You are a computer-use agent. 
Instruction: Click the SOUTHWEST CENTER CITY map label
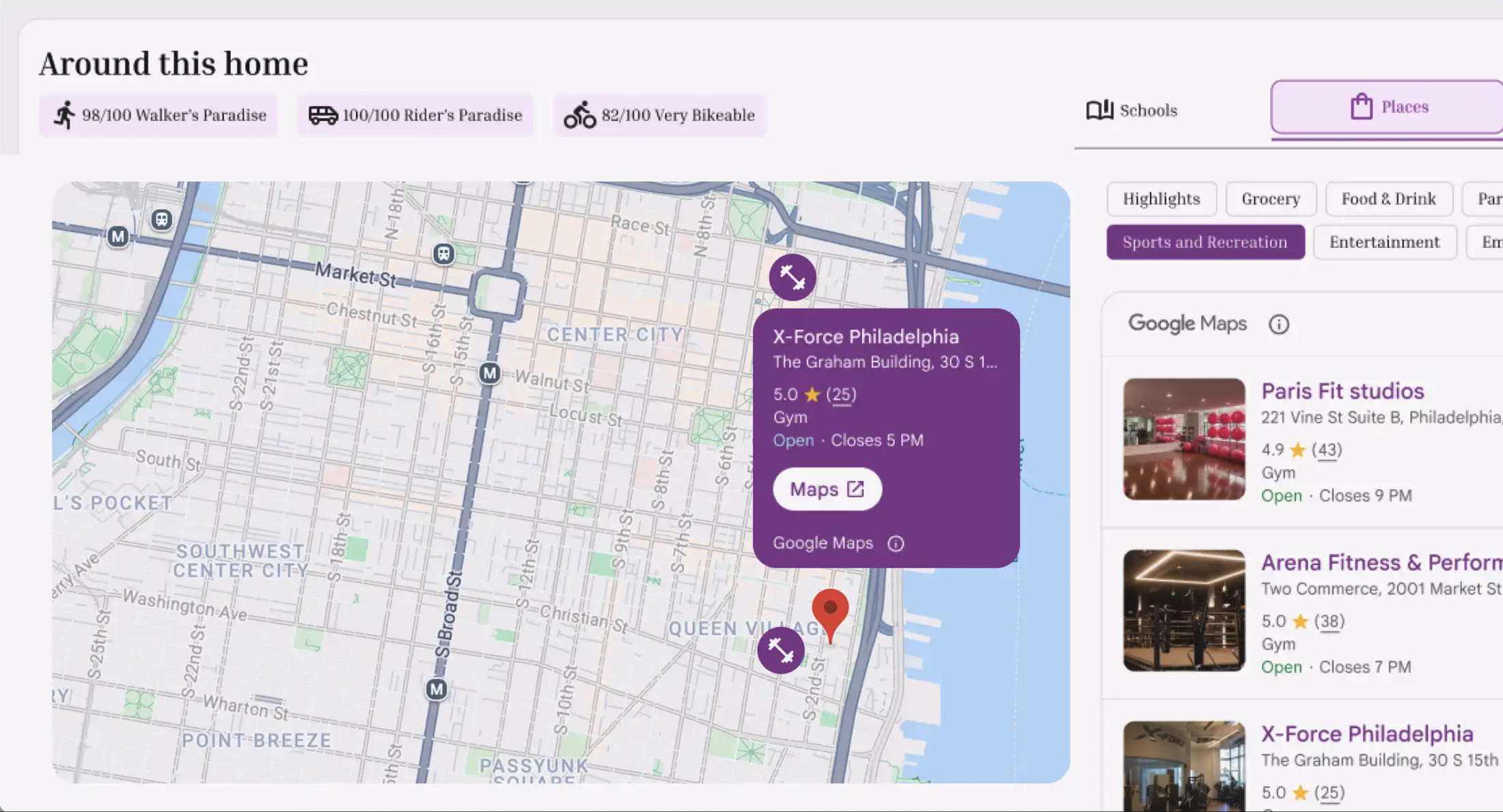tap(240, 561)
